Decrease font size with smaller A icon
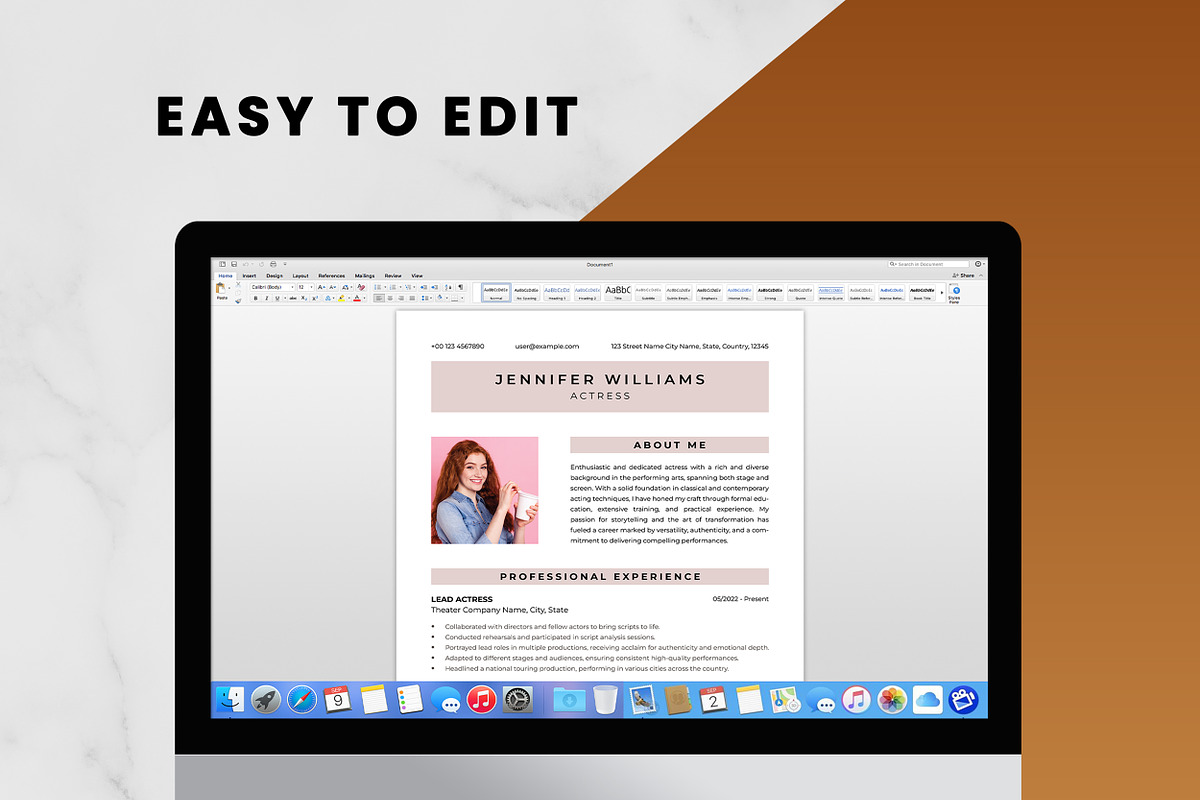 point(332,287)
